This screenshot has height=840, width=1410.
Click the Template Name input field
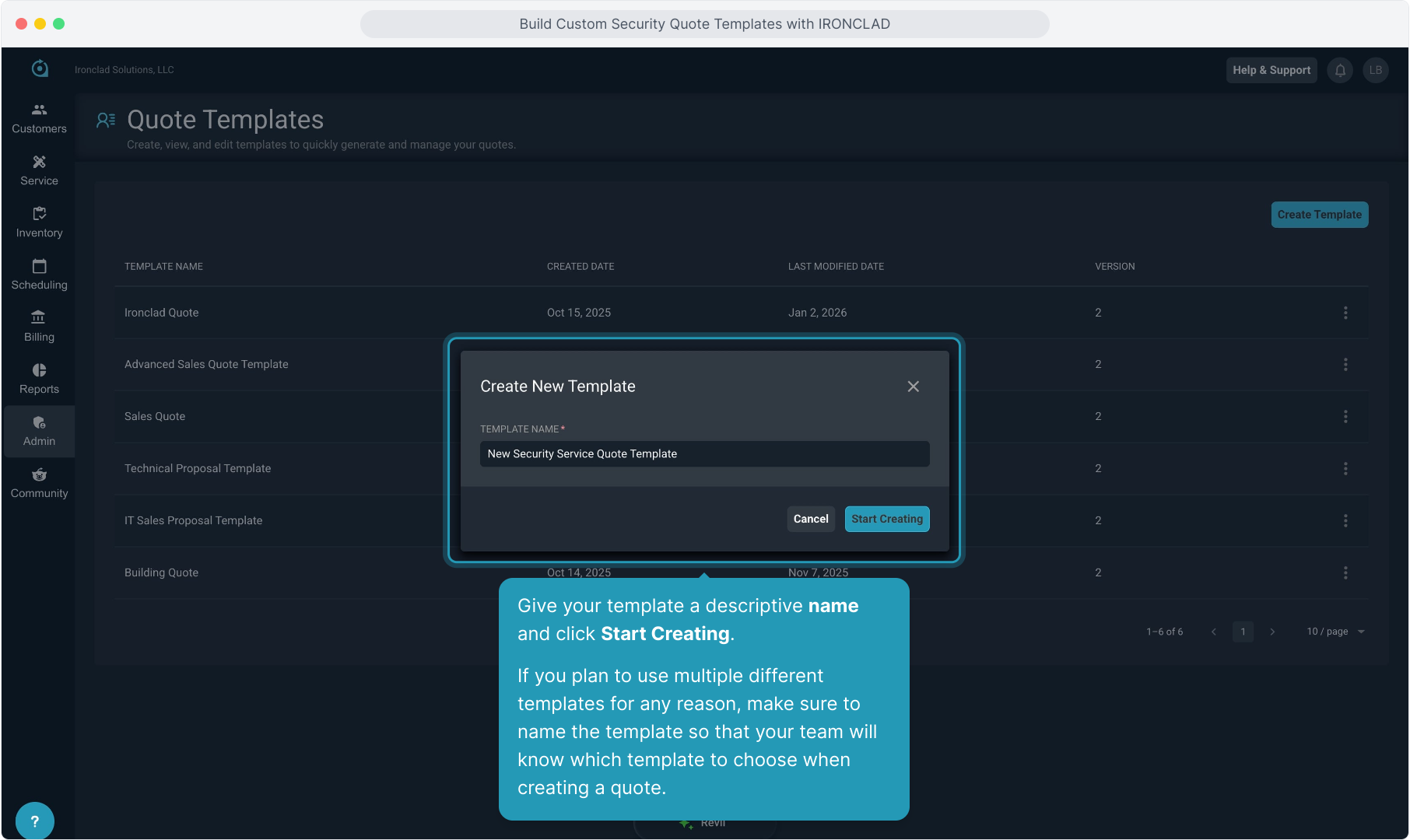click(704, 454)
